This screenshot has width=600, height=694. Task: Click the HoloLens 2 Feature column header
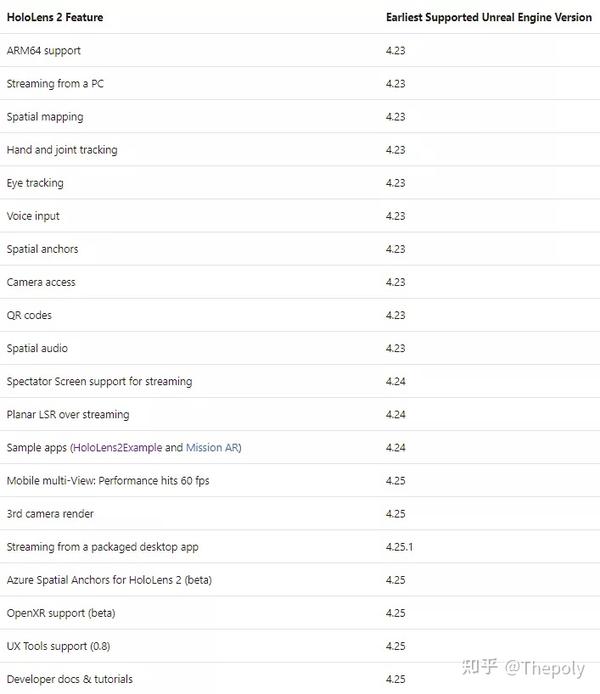(55, 18)
